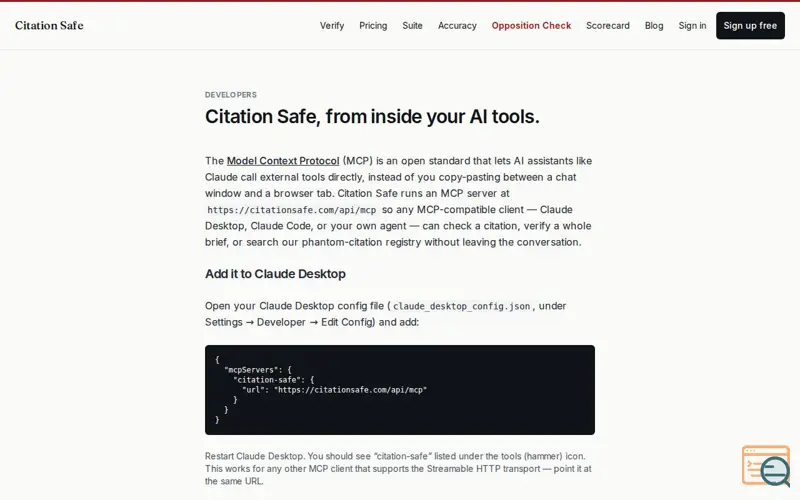Click the floating inspector widget icon
Image resolution: width=800 pixels, height=500 pixels.
[766, 465]
